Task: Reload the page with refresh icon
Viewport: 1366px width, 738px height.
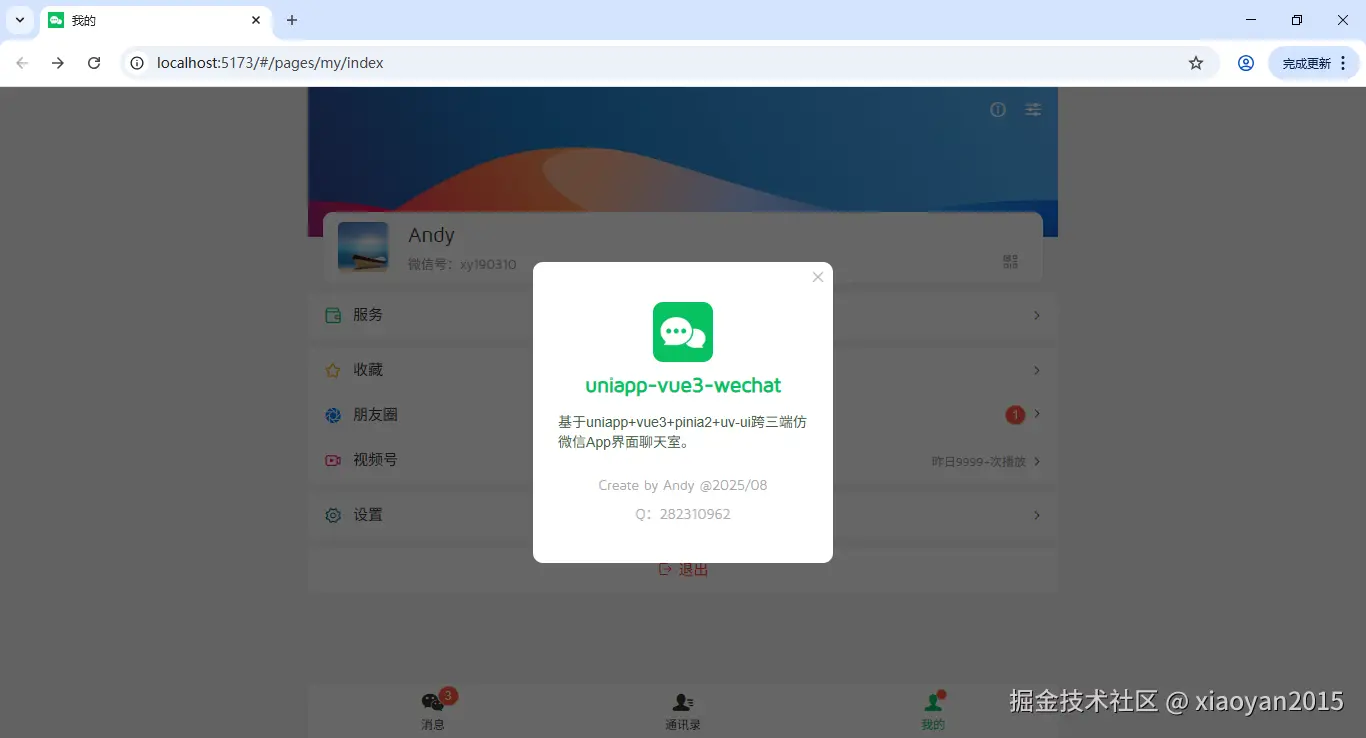Action: click(x=94, y=63)
